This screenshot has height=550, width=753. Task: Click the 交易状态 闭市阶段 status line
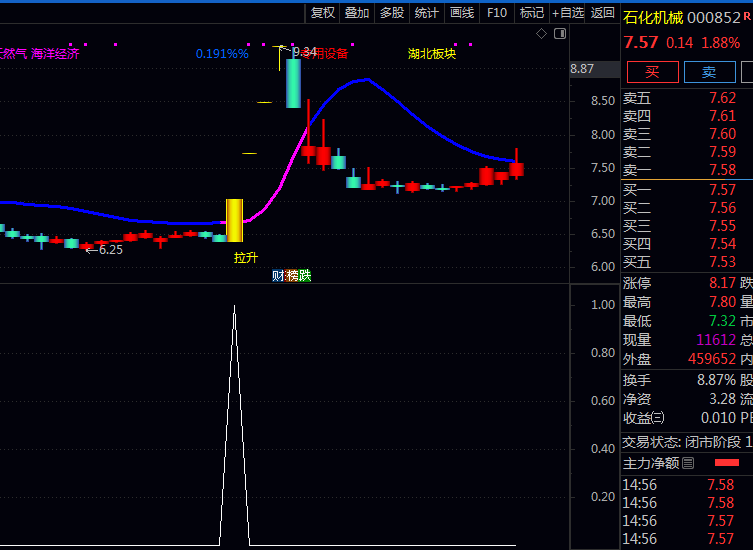[x=687, y=442]
